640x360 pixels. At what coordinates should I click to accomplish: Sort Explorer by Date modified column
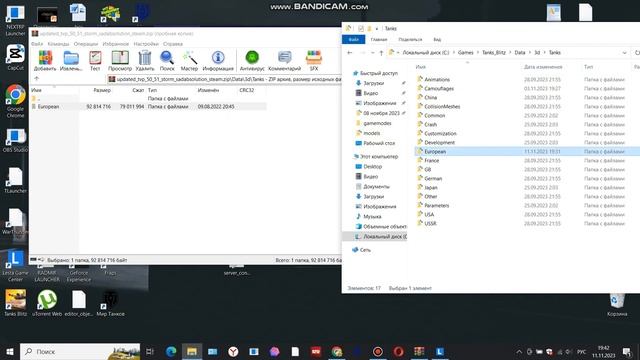pos(543,67)
